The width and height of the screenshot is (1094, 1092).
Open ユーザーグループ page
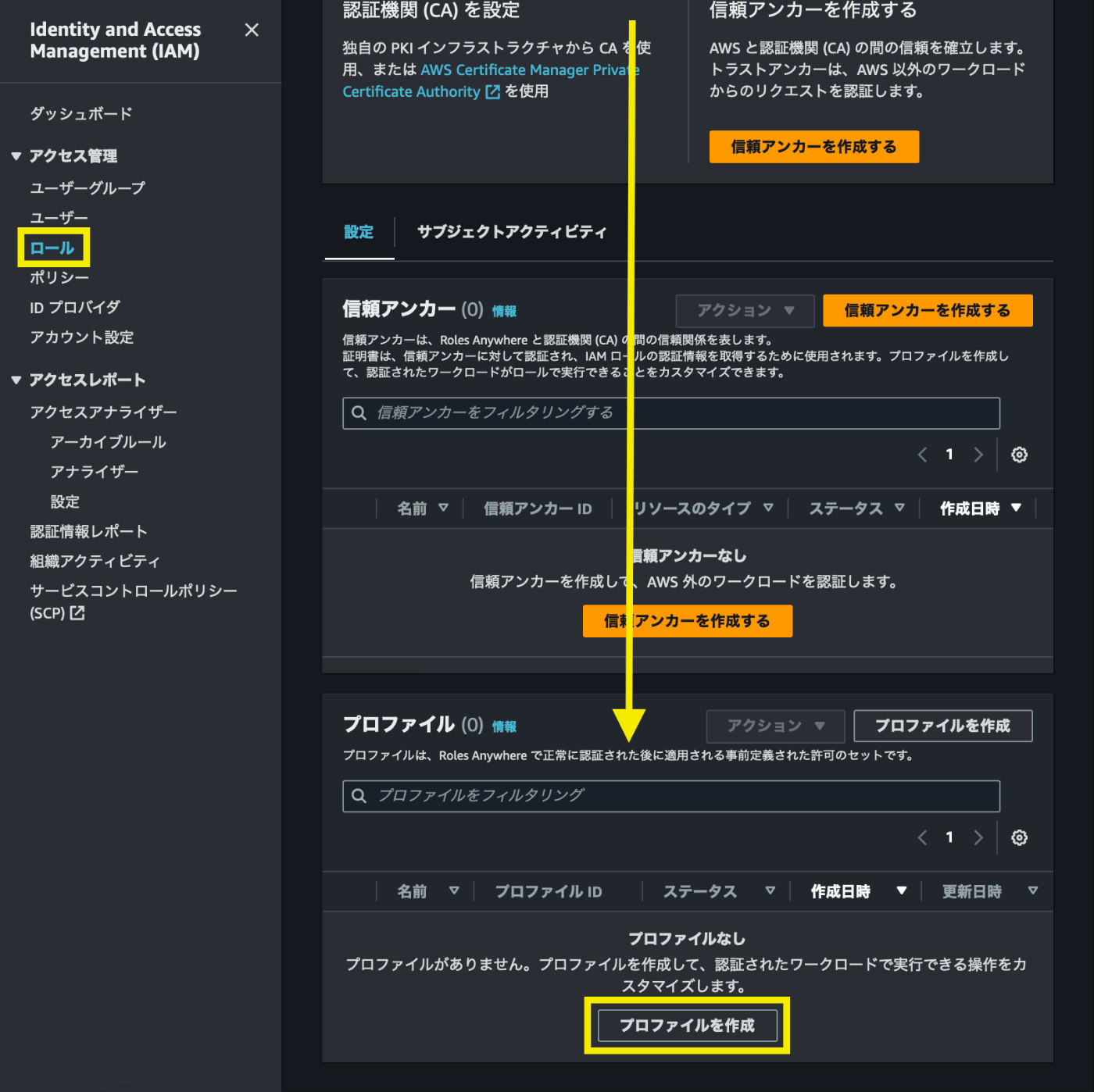(88, 188)
